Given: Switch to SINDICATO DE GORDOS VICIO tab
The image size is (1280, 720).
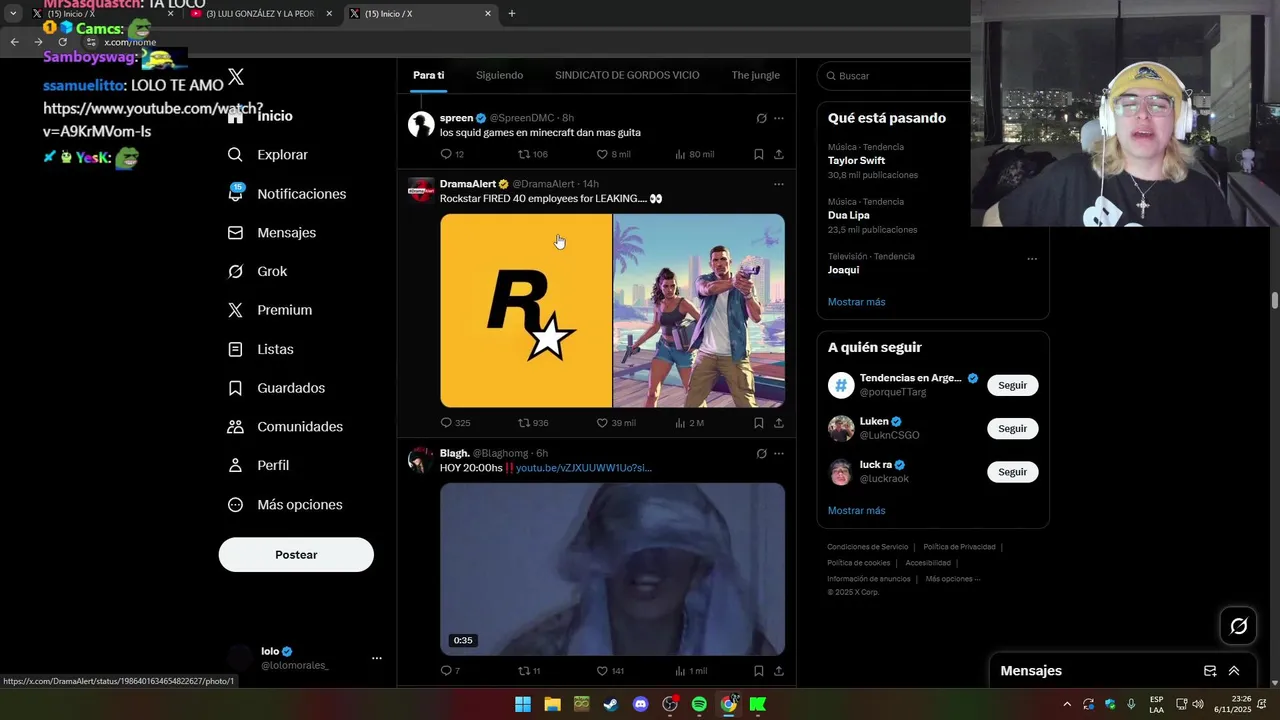Looking at the screenshot, I should click(627, 75).
